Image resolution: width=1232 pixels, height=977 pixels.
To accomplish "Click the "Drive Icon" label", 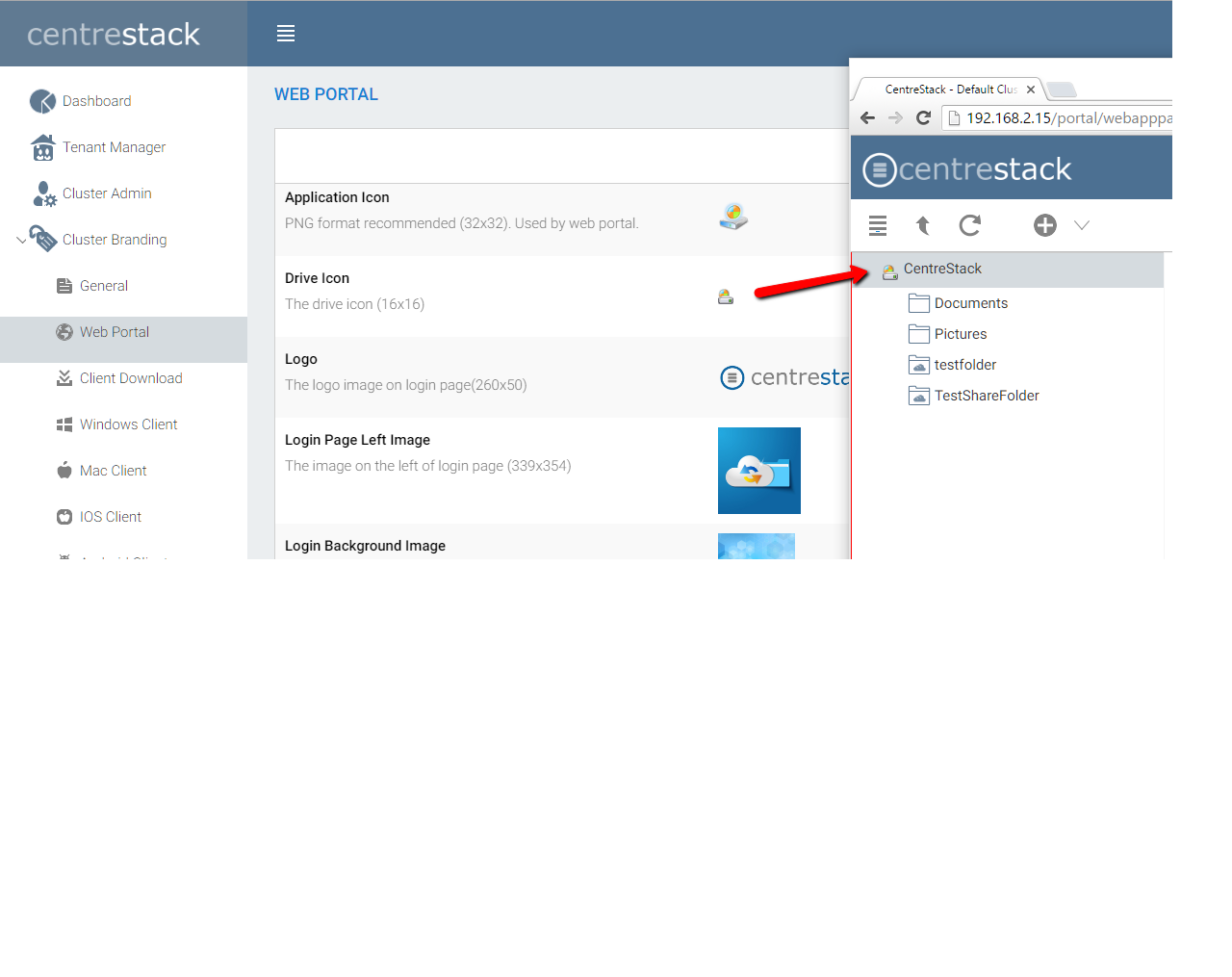I will (x=317, y=278).
